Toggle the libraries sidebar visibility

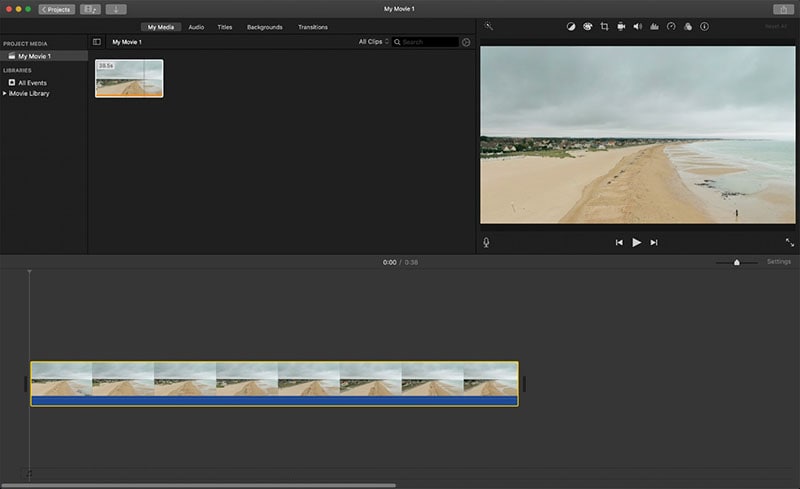(x=97, y=42)
